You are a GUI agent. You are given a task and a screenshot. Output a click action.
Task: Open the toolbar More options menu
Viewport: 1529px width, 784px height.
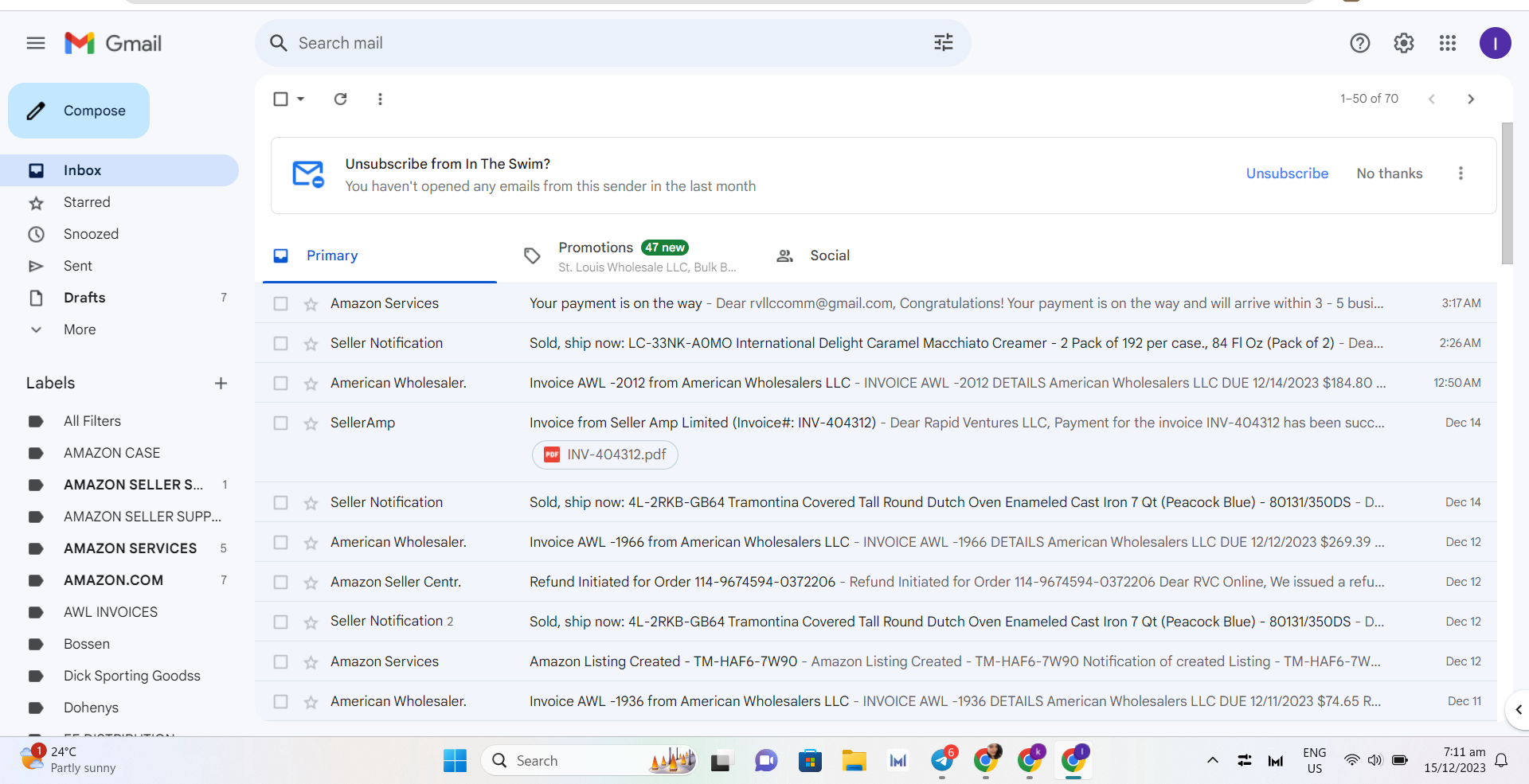[380, 99]
